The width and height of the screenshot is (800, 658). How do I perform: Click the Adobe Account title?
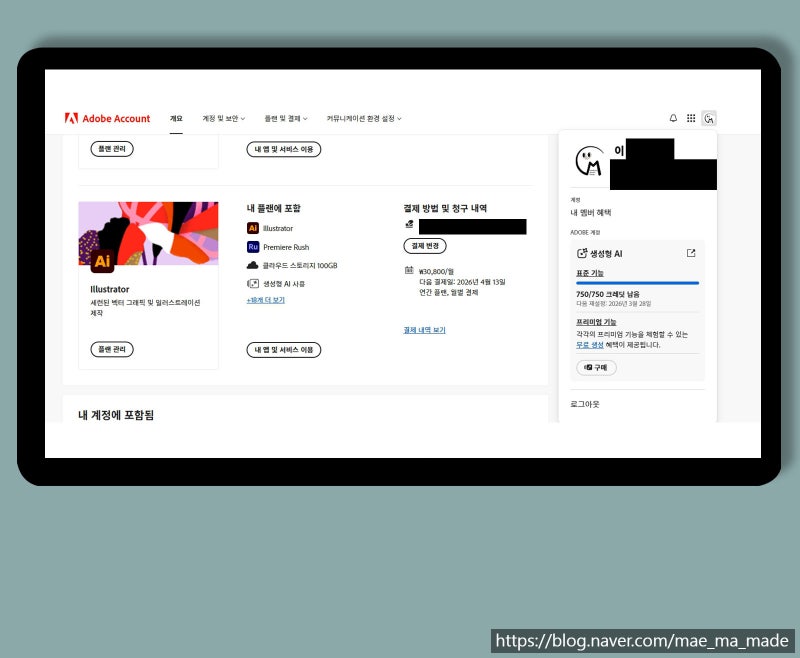116,118
